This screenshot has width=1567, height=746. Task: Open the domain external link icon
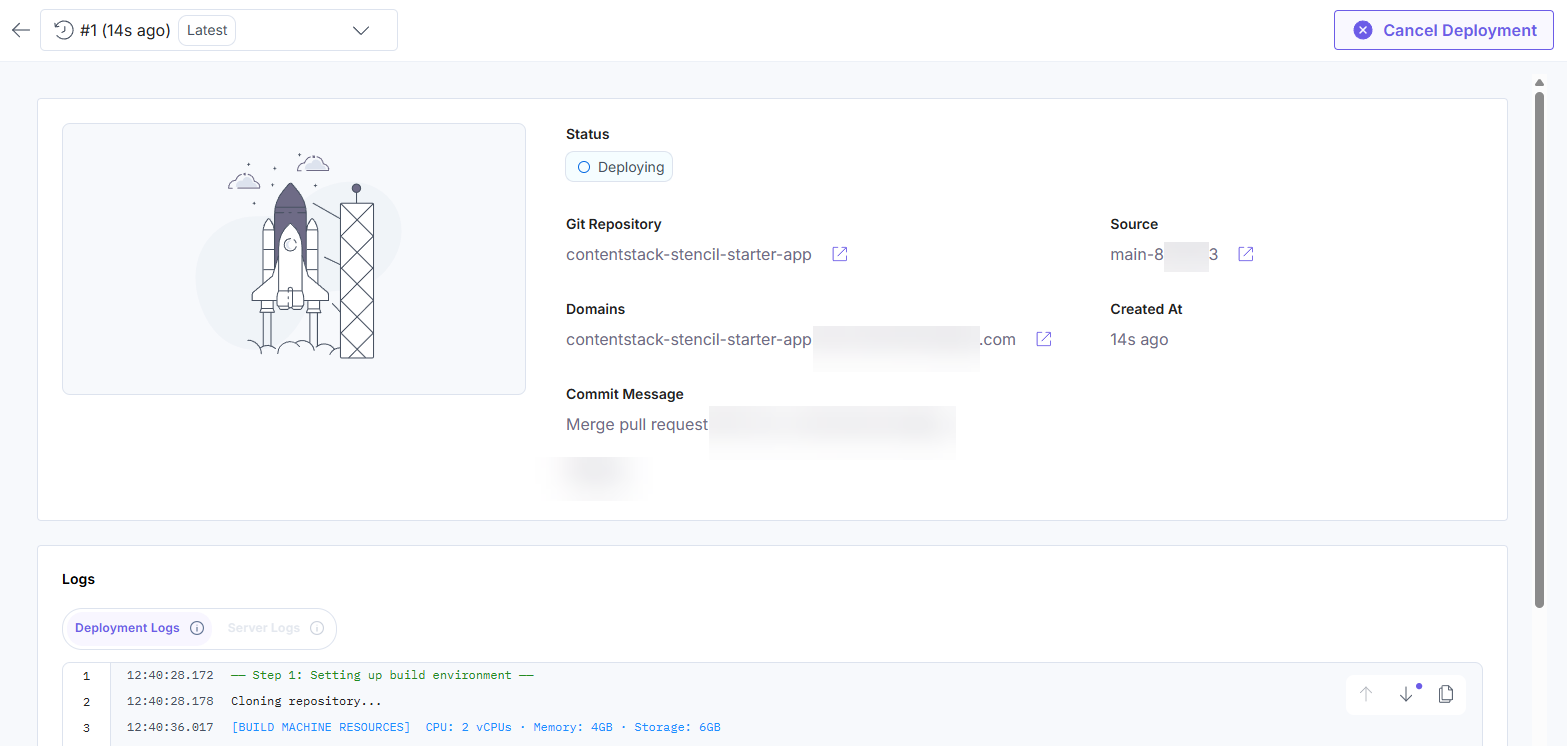(1043, 339)
